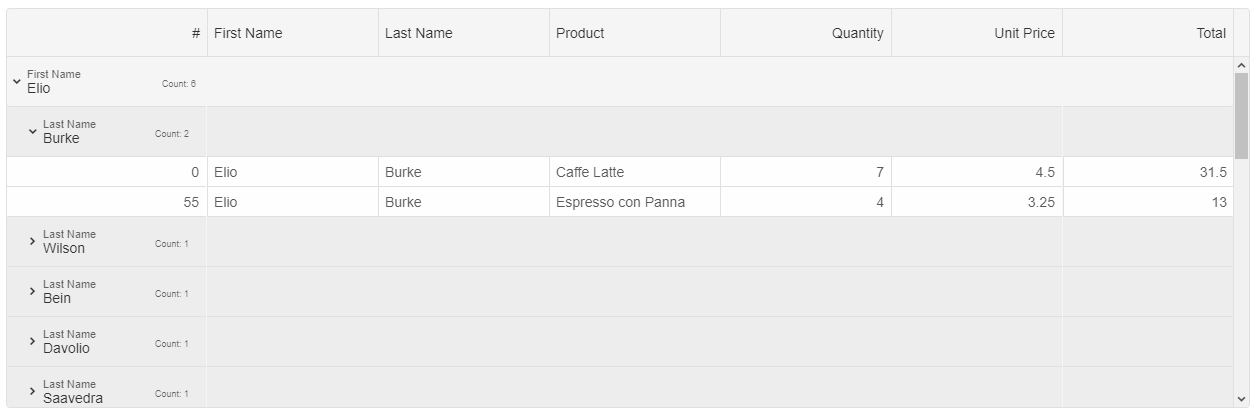Click the vertical scrollbar thumb
Image resolution: width=1259 pixels, height=419 pixels.
coord(1242,116)
